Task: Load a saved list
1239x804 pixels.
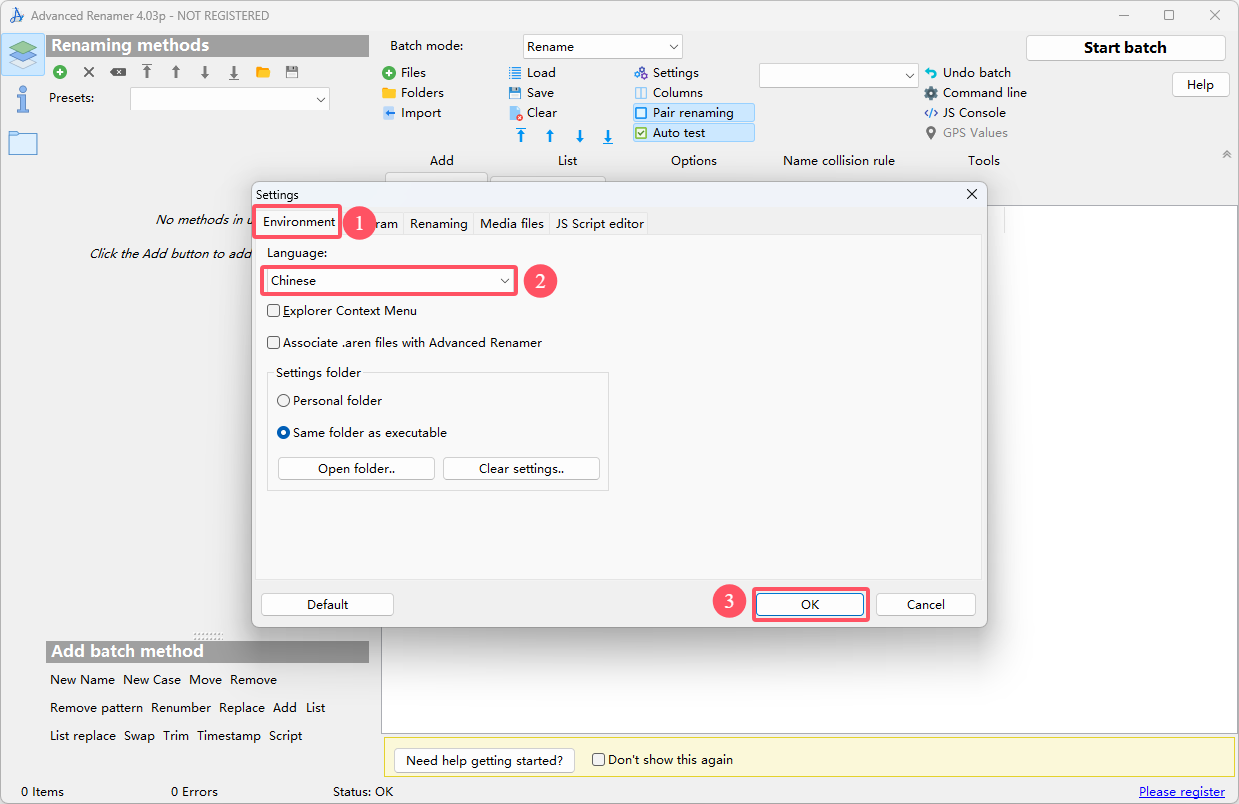Action: [x=532, y=73]
